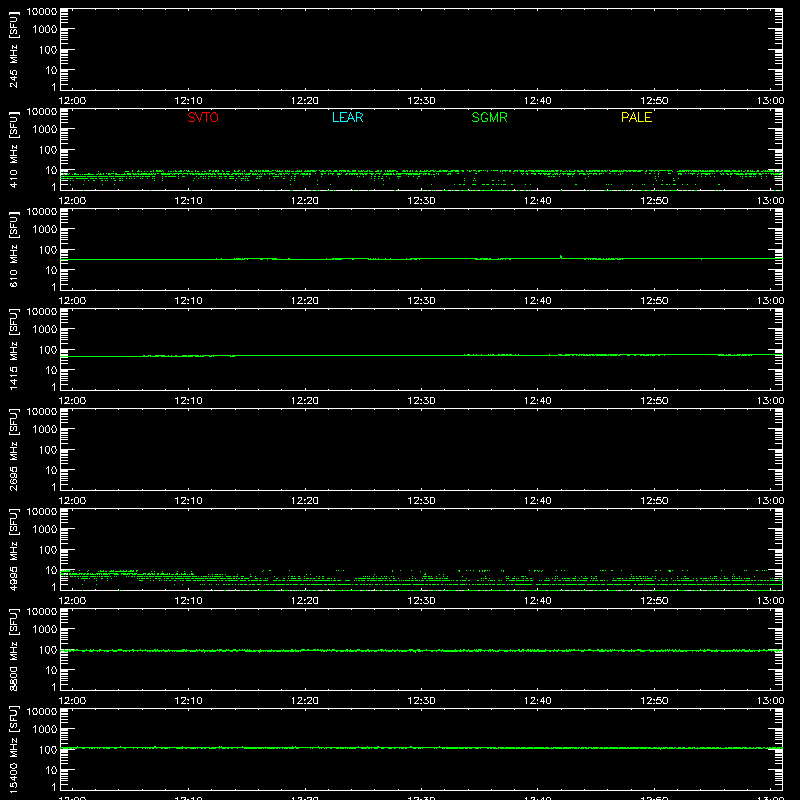This screenshot has height=800, width=800.
Task: Click the 10000 y-axis value on 8800 MHz panel
Action: tap(42, 612)
